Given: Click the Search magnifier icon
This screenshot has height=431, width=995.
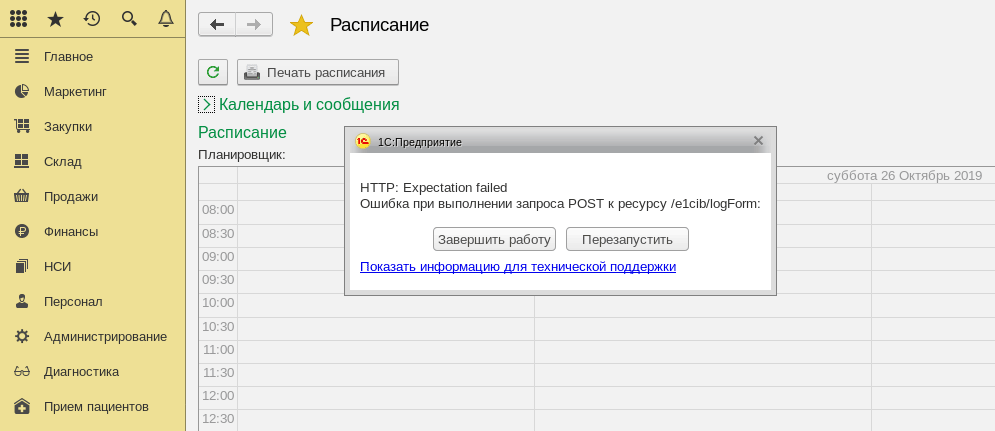Looking at the screenshot, I should click(x=129, y=18).
